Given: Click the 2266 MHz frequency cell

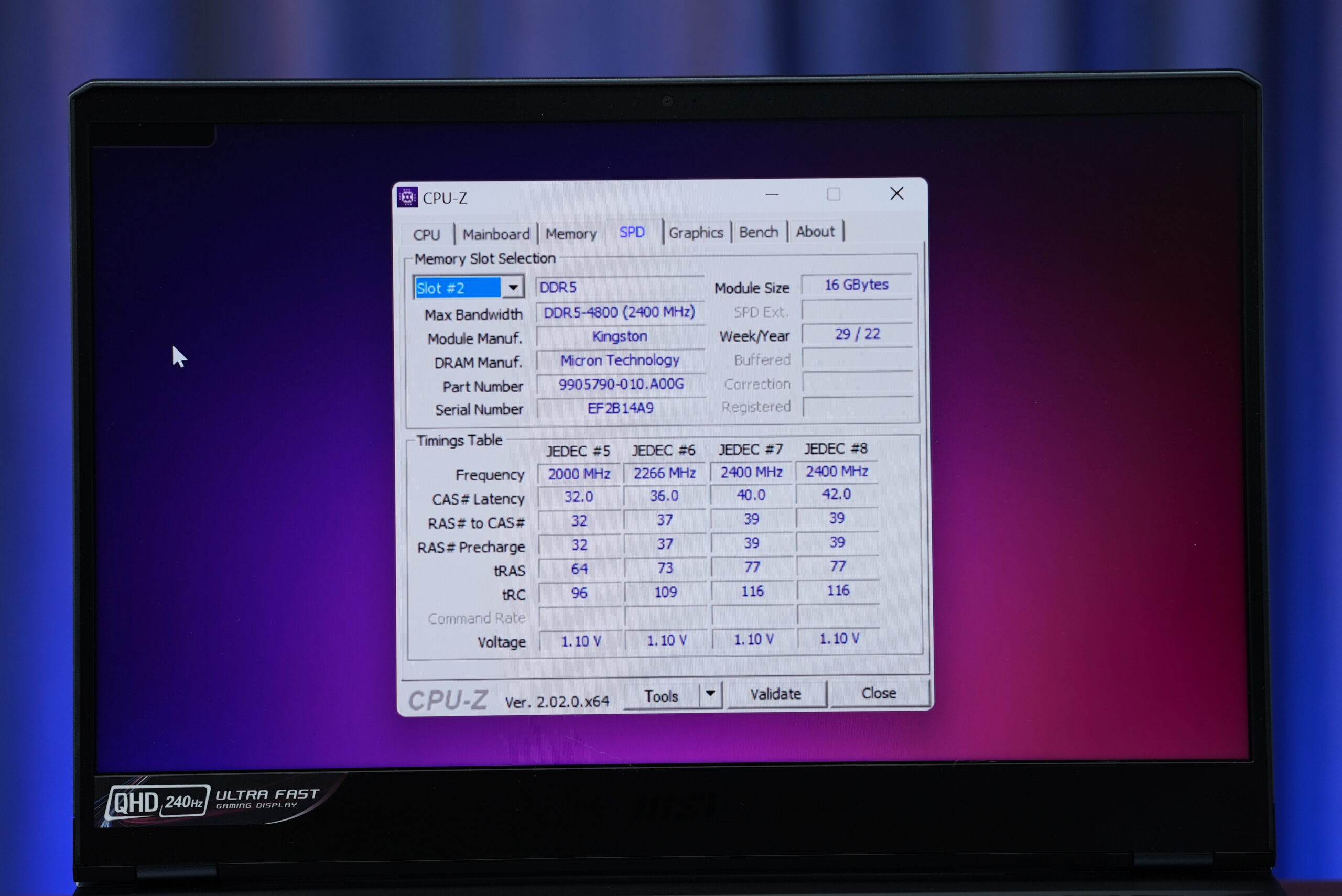Looking at the screenshot, I should pos(664,473).
